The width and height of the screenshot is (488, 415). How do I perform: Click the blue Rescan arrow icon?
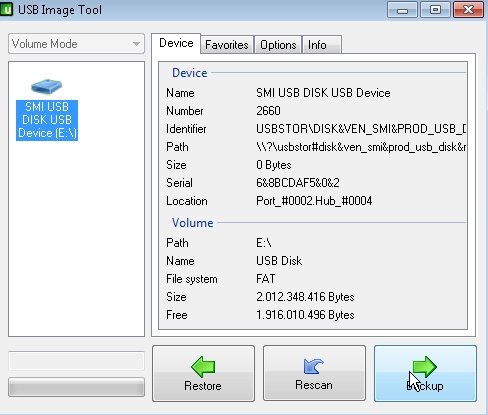[x=313, y=366]
